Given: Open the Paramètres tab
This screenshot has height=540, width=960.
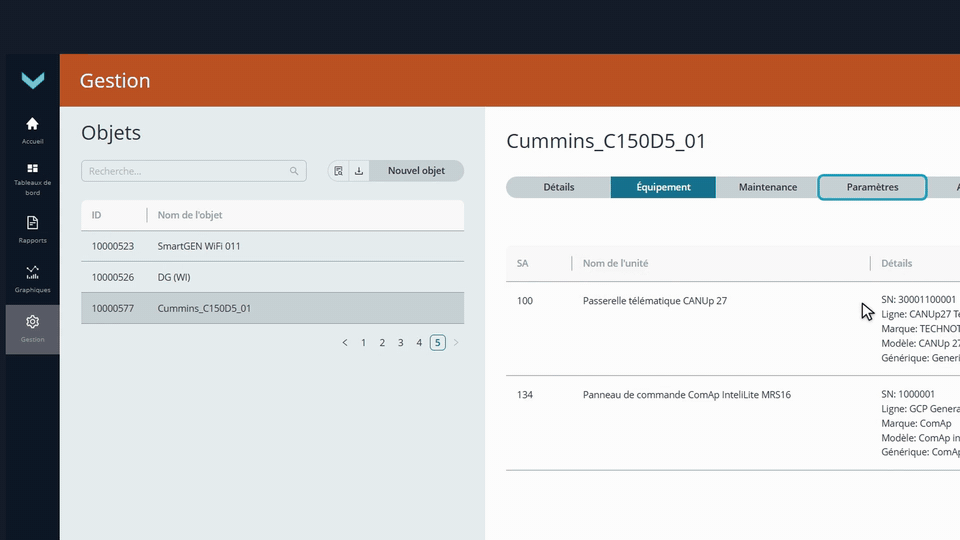Looking at the screenshot, I should (872, 187).
